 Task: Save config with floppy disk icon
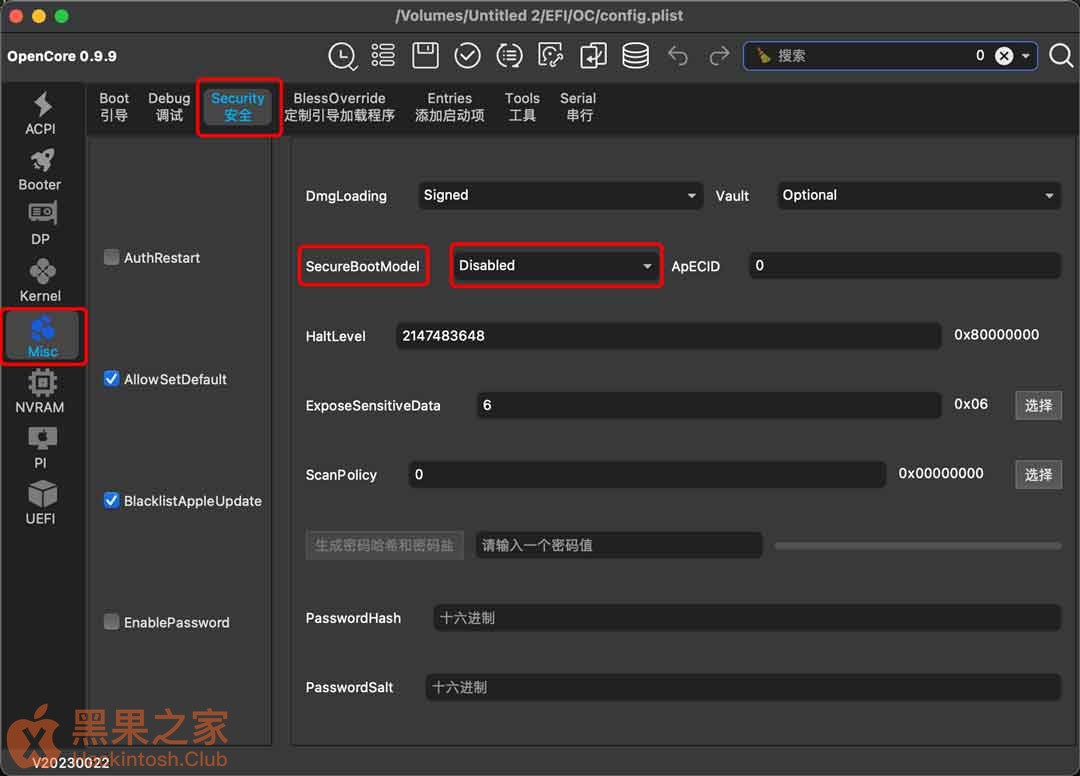[425, 55]
